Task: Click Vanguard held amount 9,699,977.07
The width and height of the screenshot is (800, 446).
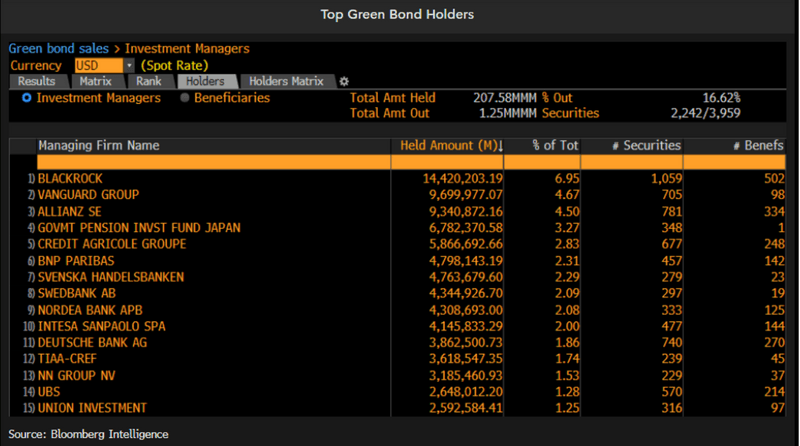Action: pyautogui.click(x=466, y=195)
